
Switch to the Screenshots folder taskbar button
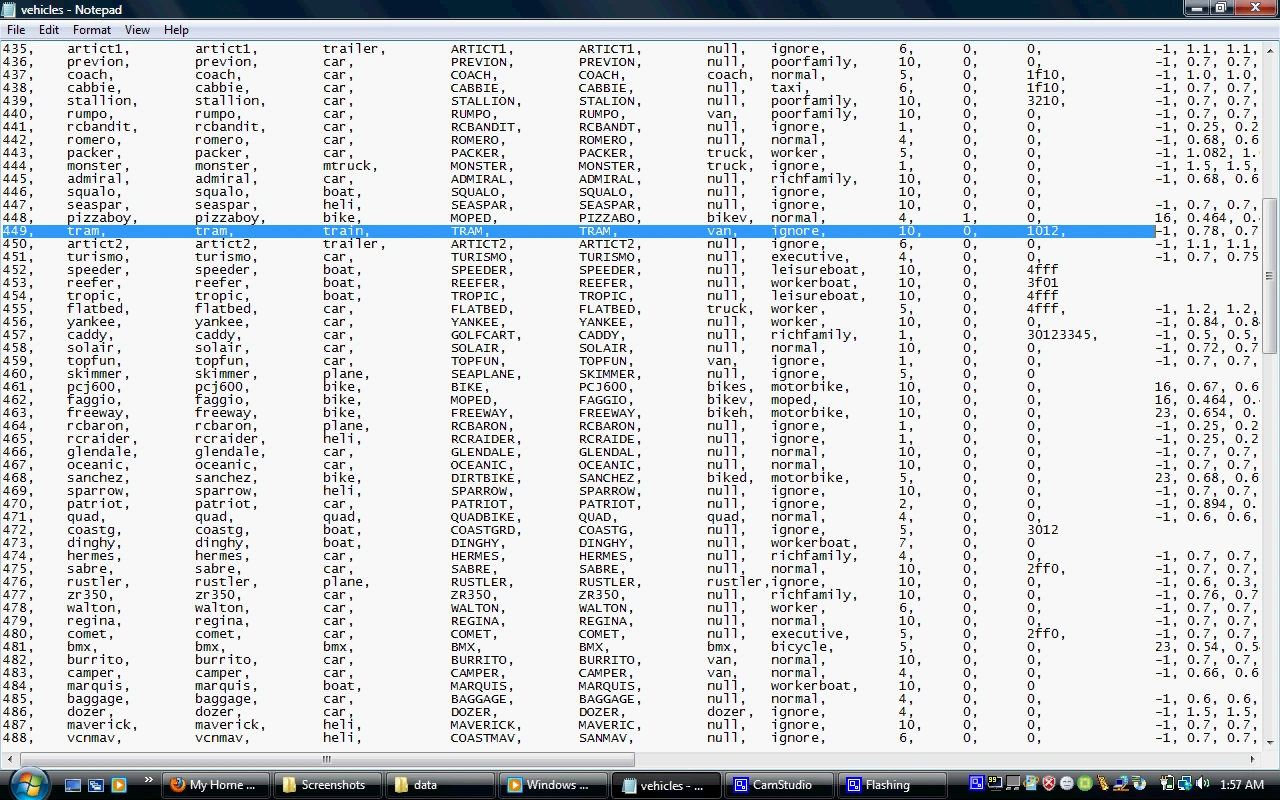pyautogui.click(x=325, y=785)
